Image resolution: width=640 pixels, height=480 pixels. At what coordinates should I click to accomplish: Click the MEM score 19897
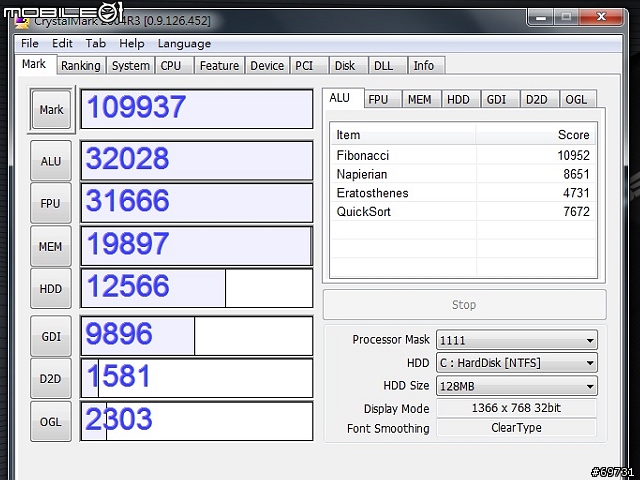(197, 246)
